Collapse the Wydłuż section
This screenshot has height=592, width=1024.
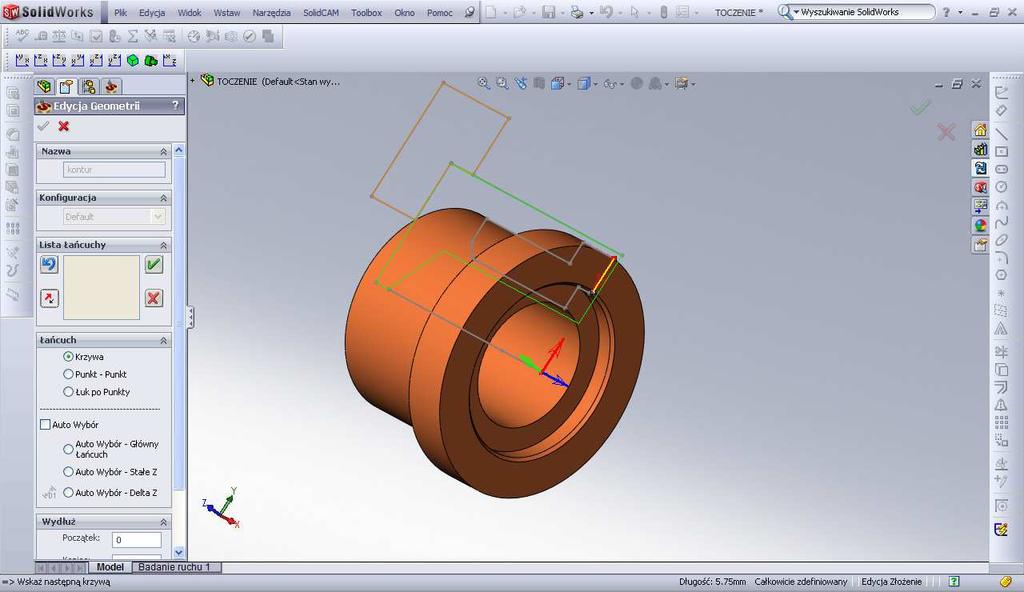point(163,522)
